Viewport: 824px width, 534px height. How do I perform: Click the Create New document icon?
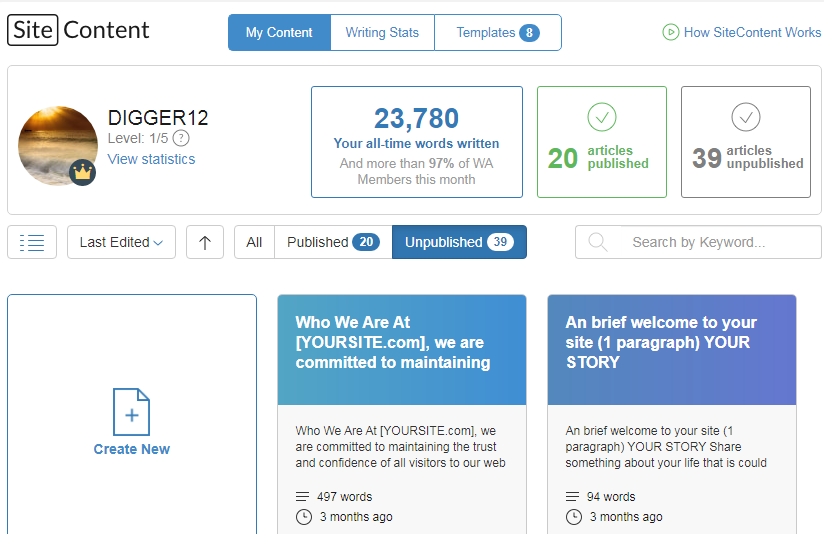click(131, 412)
